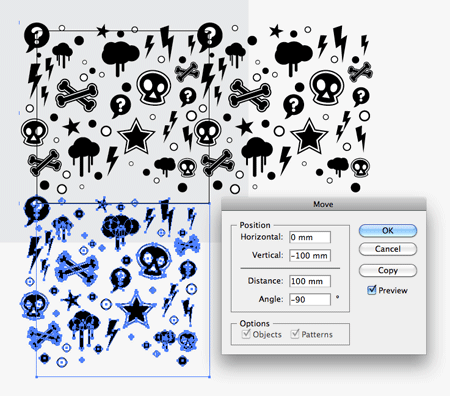The height and width of the screenshot is (396, 450).
Task: Click the Angle label text
Action: point(271,299)
